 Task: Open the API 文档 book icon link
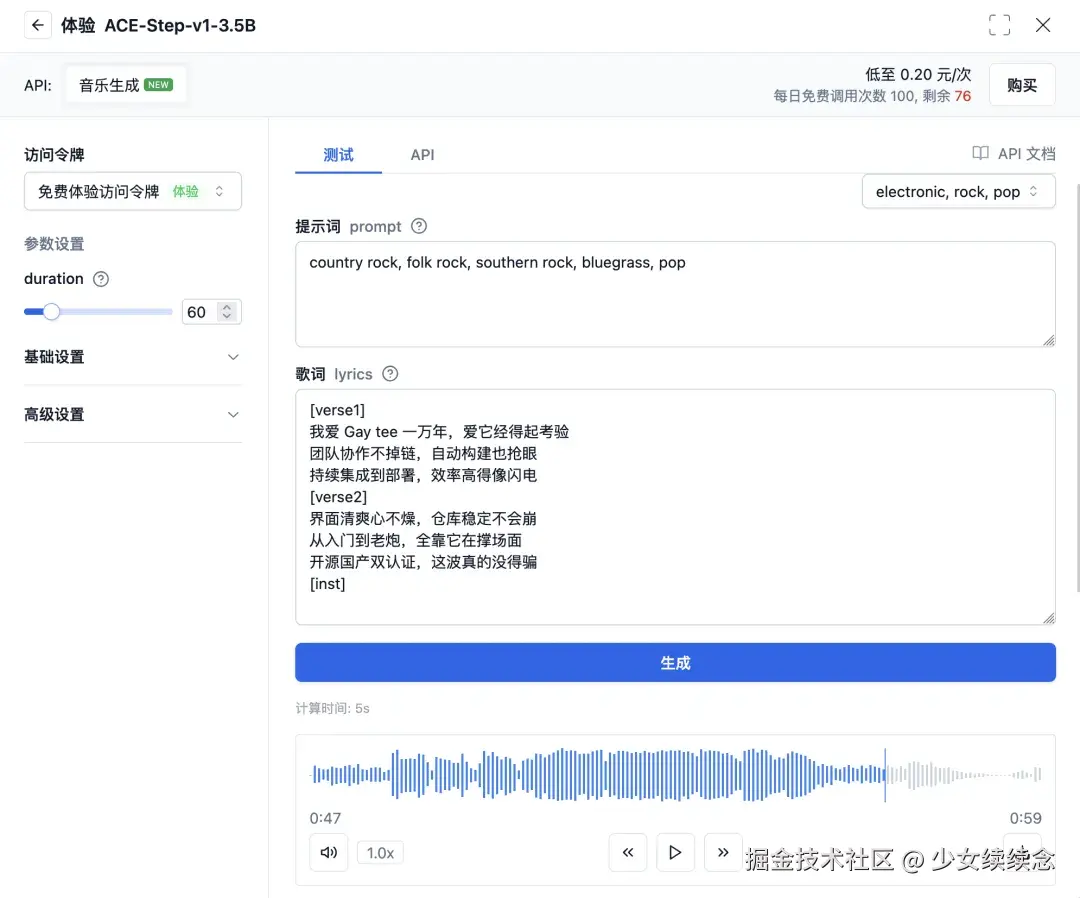pyautogui.click(x=1013, y=154)
